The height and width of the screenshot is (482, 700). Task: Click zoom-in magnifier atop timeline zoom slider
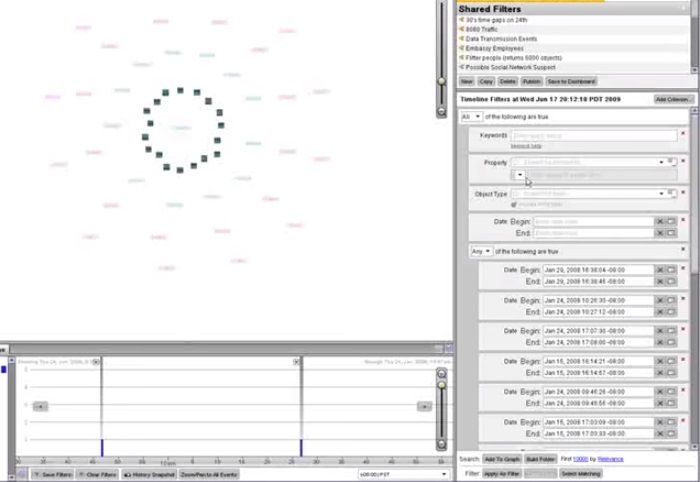click(442, 374)
